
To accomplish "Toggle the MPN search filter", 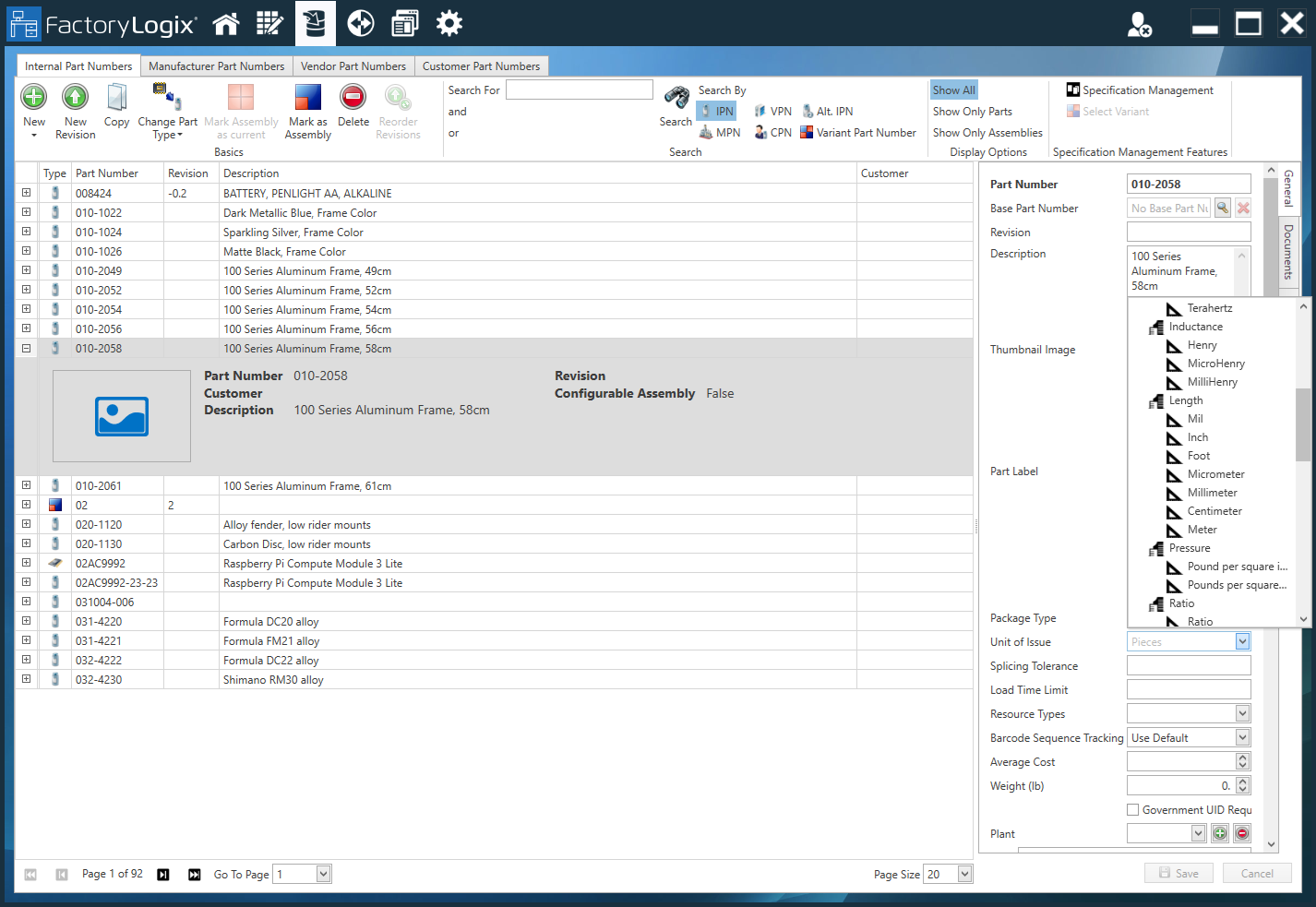I will point(720,131).
